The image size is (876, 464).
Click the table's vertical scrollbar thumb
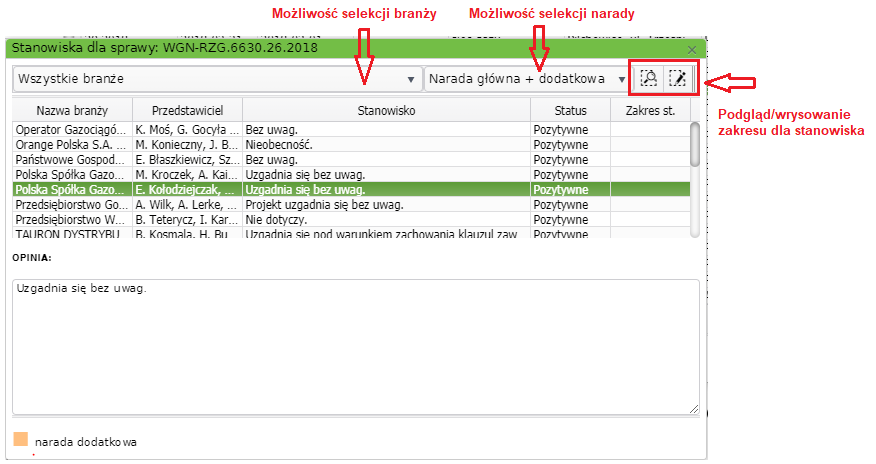point(695,144)
